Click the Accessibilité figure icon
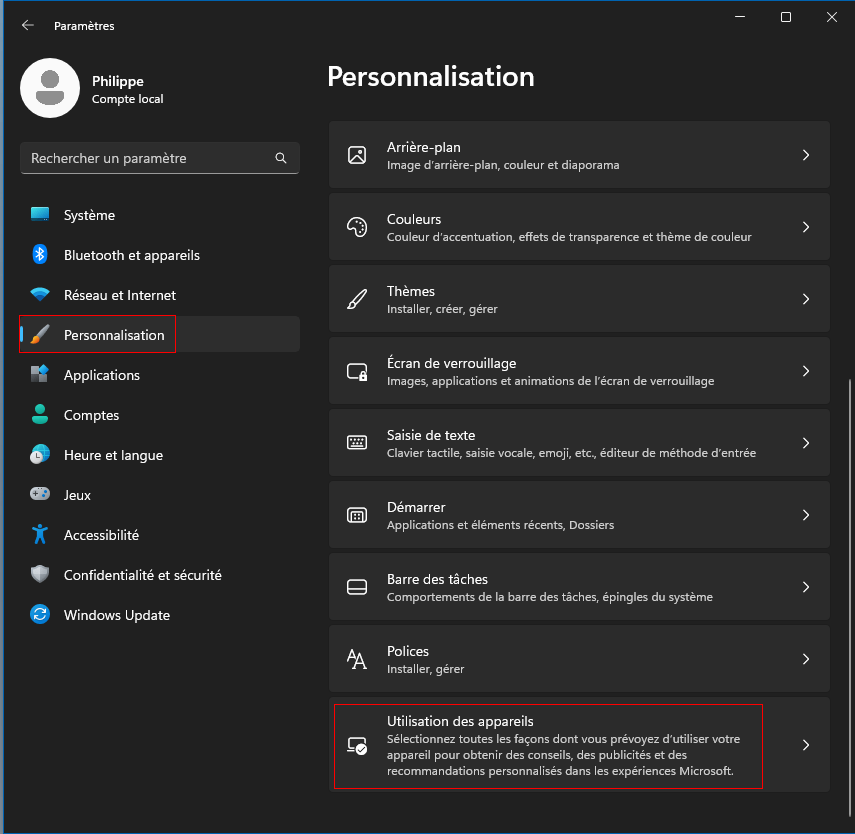 pos(40,535)
